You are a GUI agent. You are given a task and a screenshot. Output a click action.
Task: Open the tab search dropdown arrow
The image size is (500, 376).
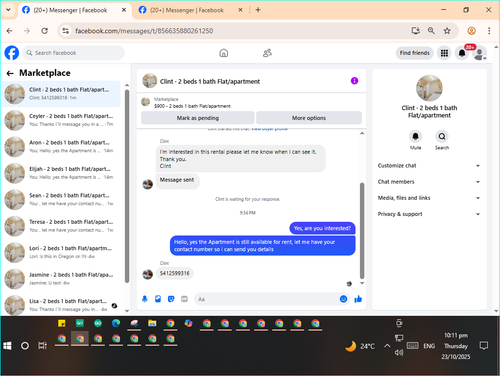pyautogui.click(x=8, y=10)
